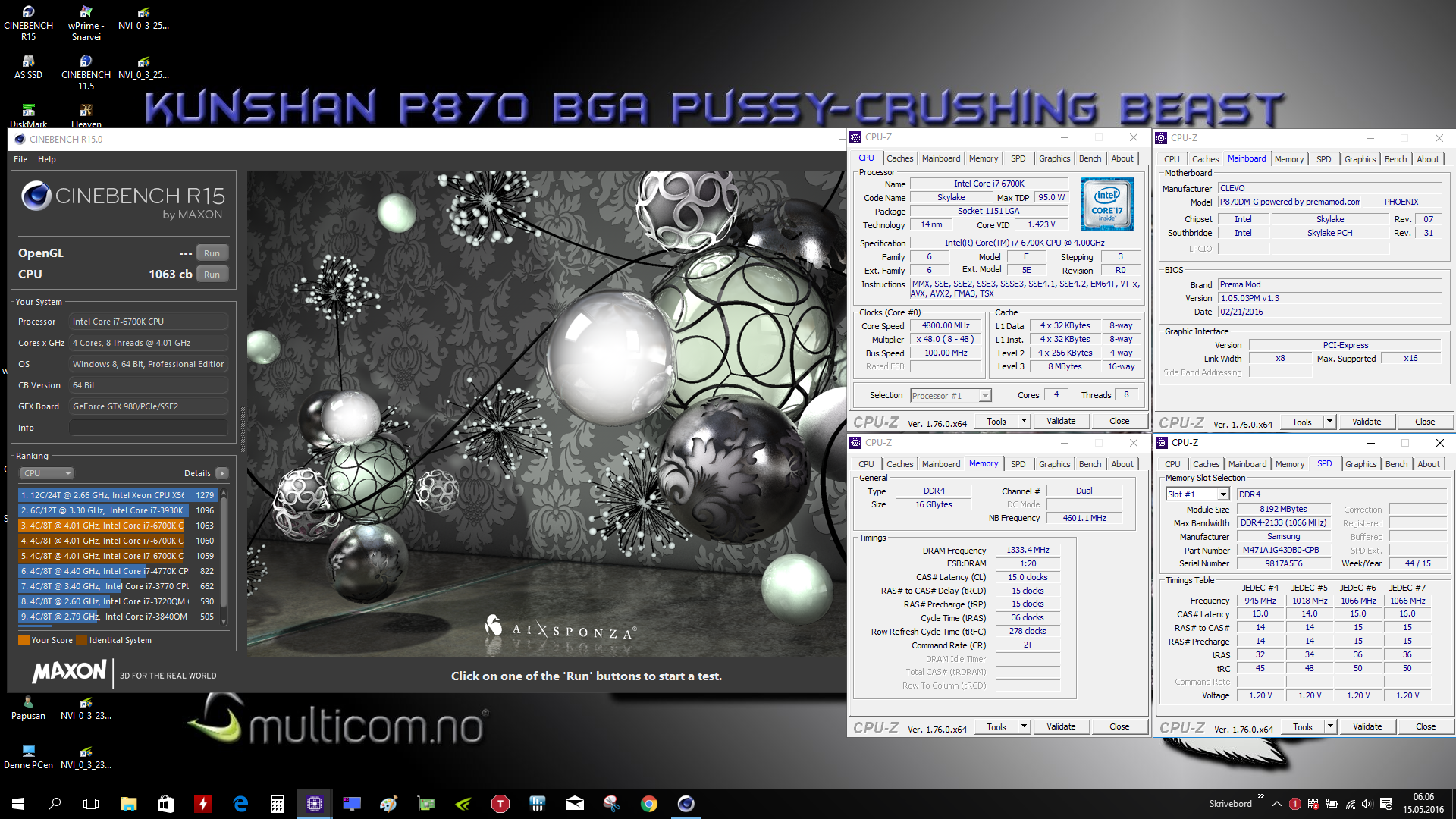Open the File menu in Cinebench

(x=20, y=159)
